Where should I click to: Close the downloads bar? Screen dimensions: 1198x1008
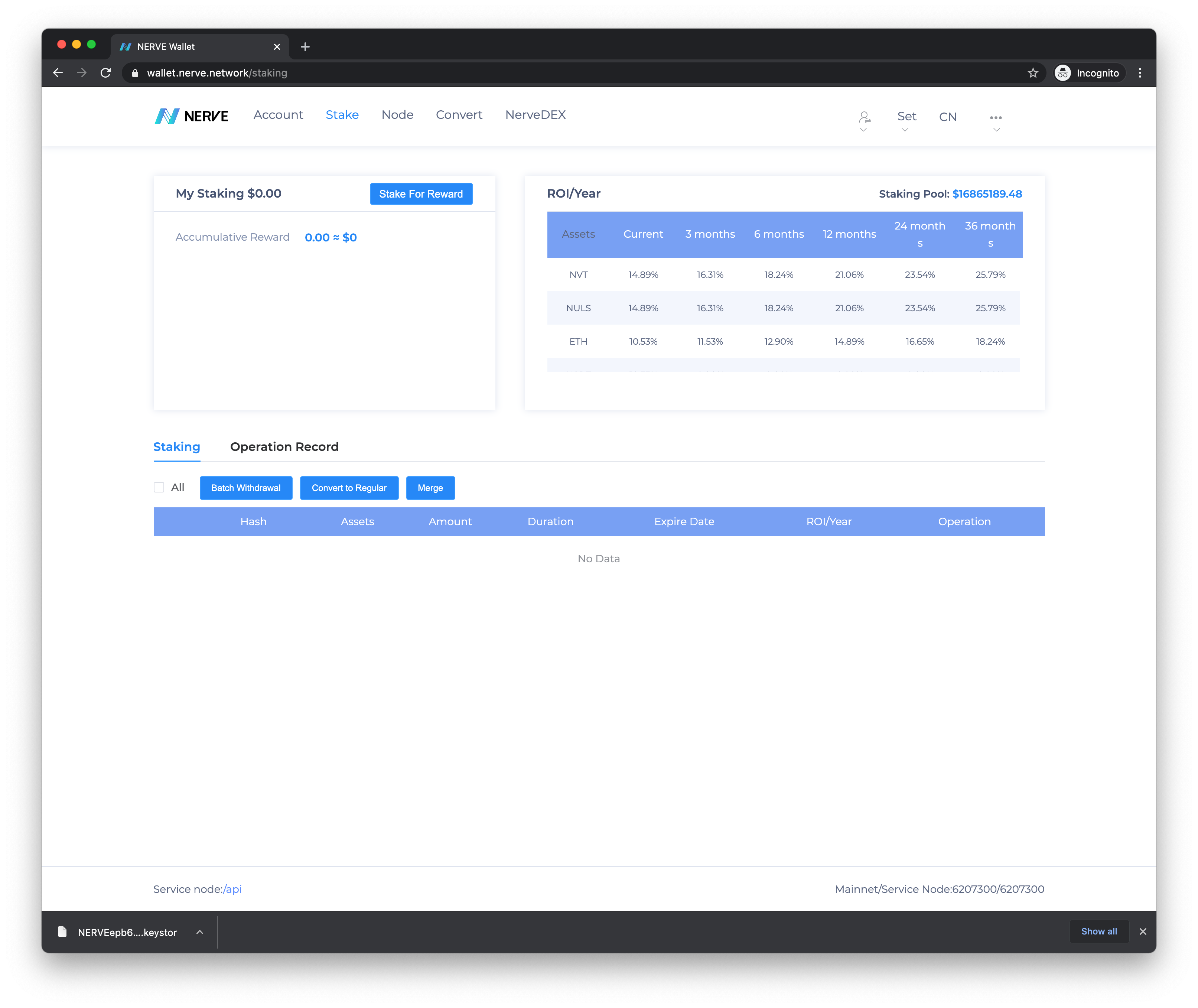[x=1143, y=931]
